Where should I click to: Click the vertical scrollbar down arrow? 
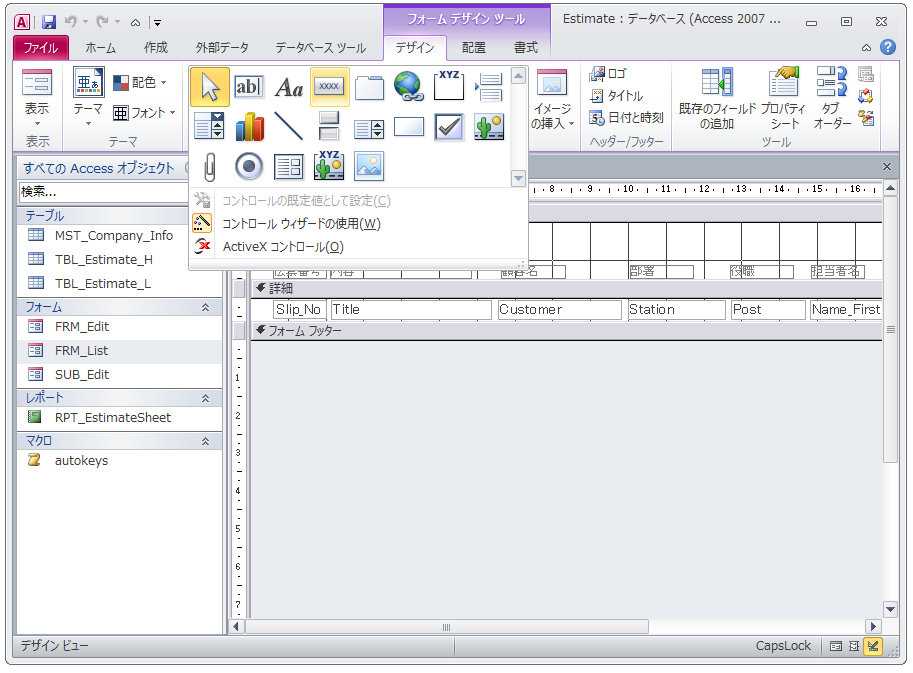890,610
